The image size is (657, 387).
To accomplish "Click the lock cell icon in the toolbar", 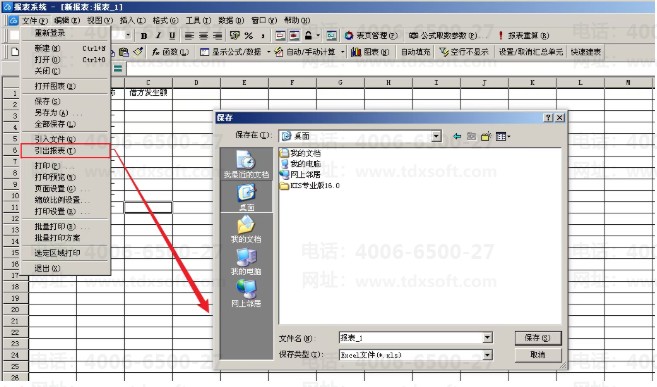I will [308, 36].
